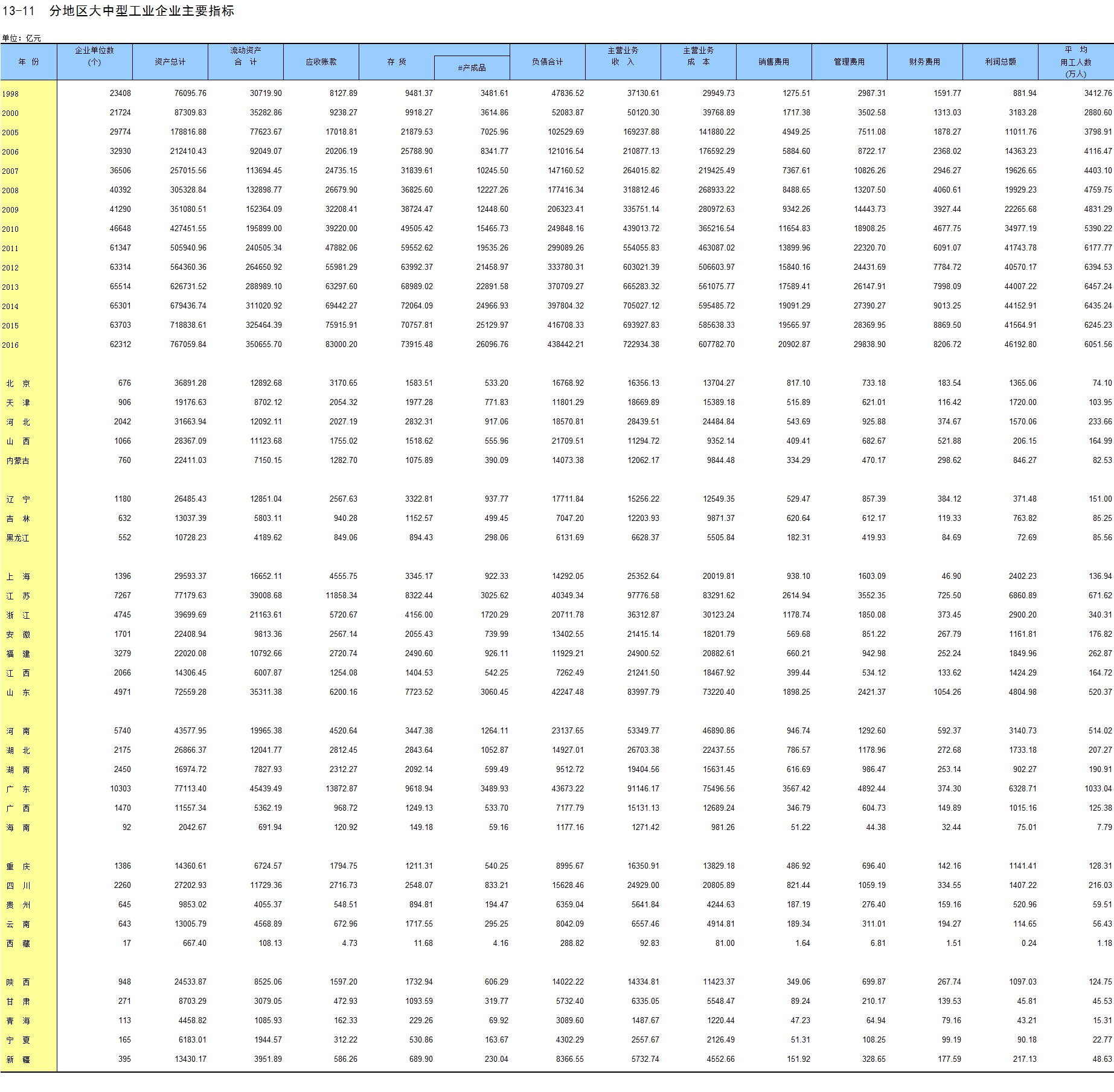Viewport: 1114px width, 1092px height.
Task: Click the 主营业务成本 header
Action: (698, 62)
